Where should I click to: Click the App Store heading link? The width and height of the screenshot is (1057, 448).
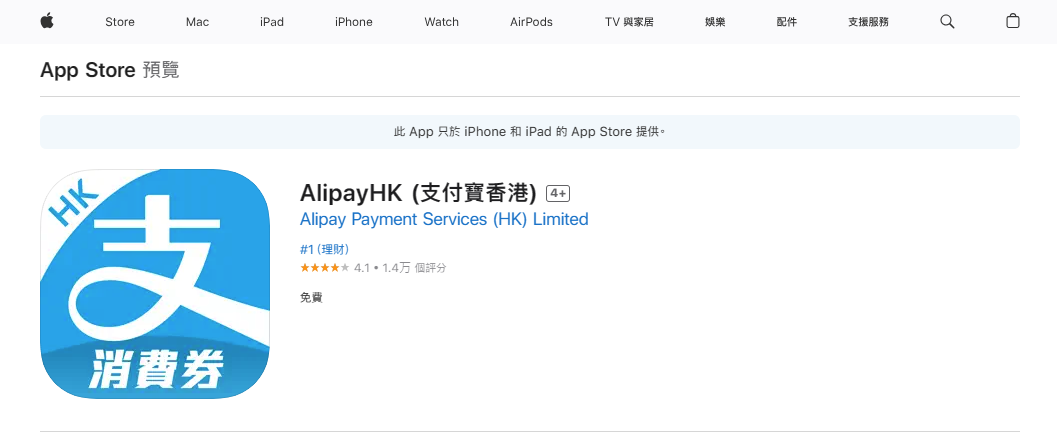87,70
